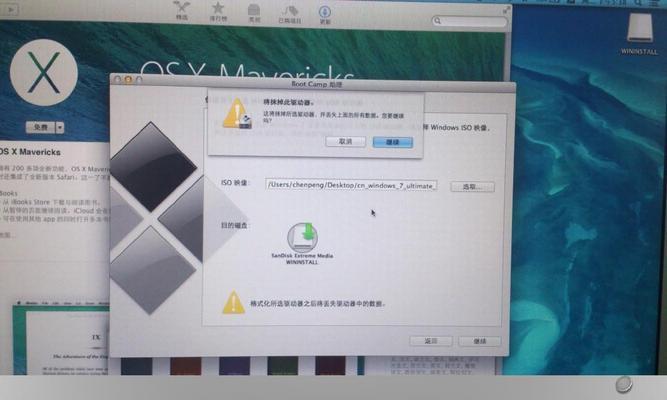Select the SanDisk Extreme Media WININSTALL disk

pyautogui.click(x=302, y=243)
